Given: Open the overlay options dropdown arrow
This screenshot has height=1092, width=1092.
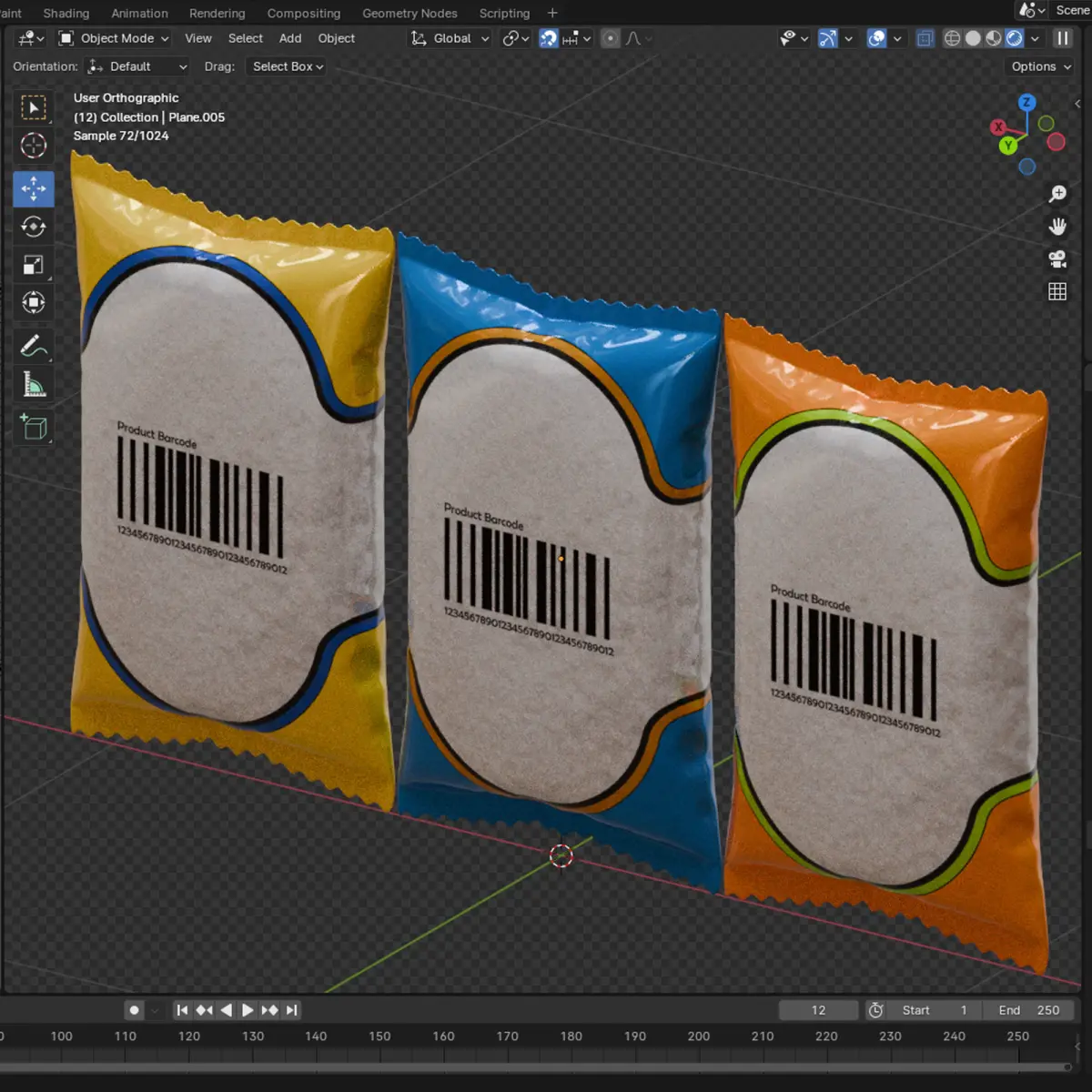Looking at the screenshot, I should (x=897, y=38).
